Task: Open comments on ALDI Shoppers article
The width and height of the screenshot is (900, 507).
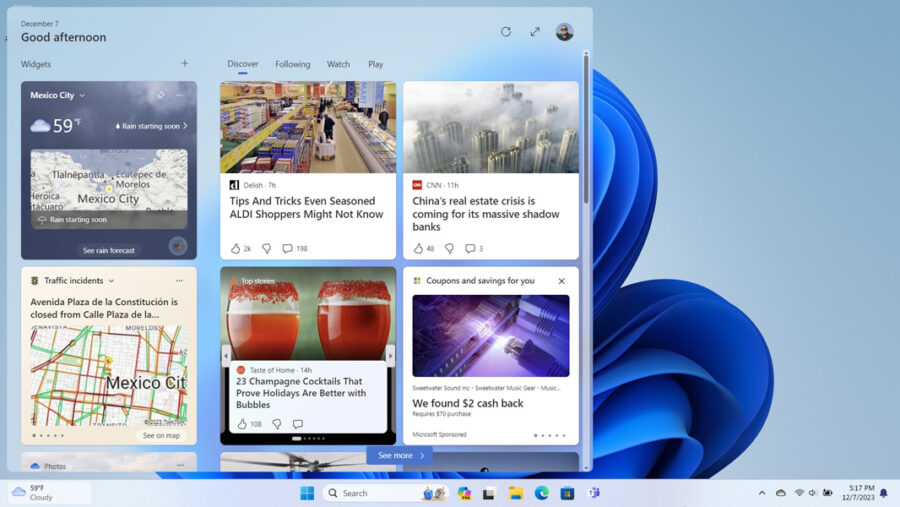Action: (288, 249)
